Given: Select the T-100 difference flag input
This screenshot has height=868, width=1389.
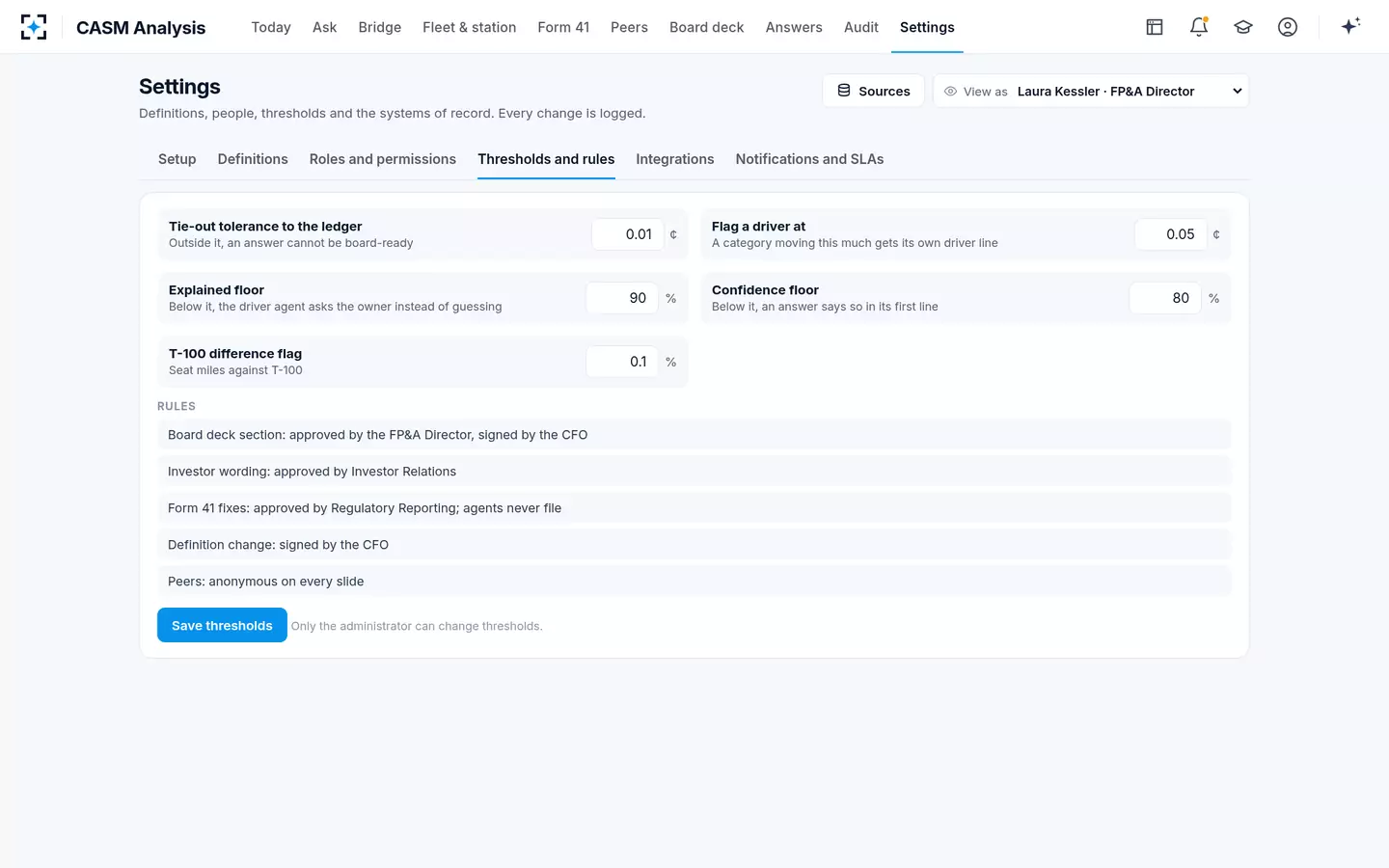Looking at the screenshot, I should click(x=622, y=362).
